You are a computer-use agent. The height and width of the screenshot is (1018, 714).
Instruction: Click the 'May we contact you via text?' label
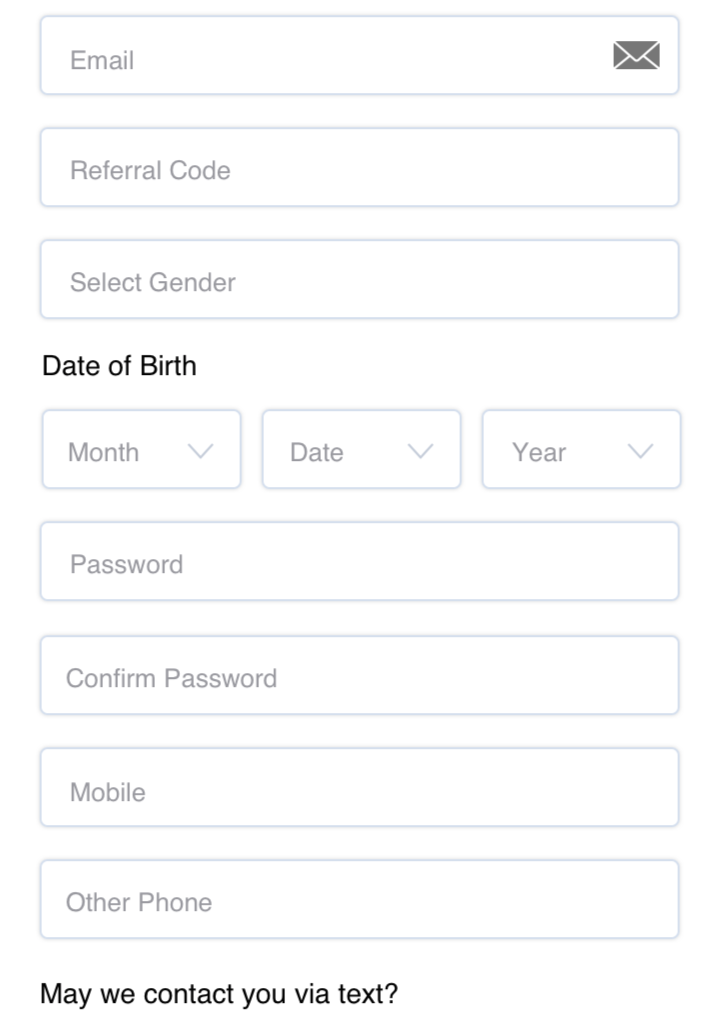coord(219,994)
